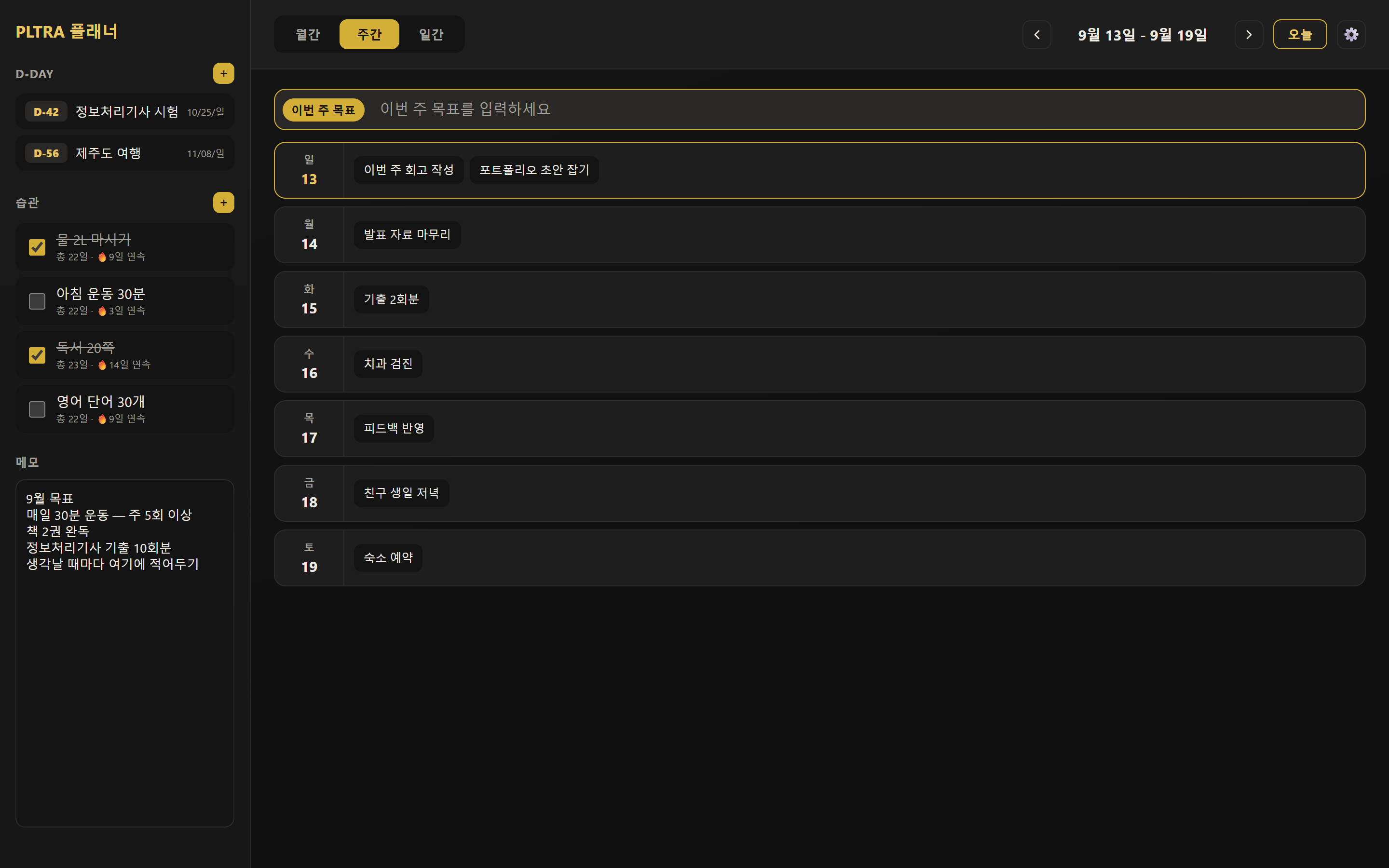Select the 숙소 예약 task
Image resolution: width=1389 pixels, height=868 pixels.
(388, 557)
